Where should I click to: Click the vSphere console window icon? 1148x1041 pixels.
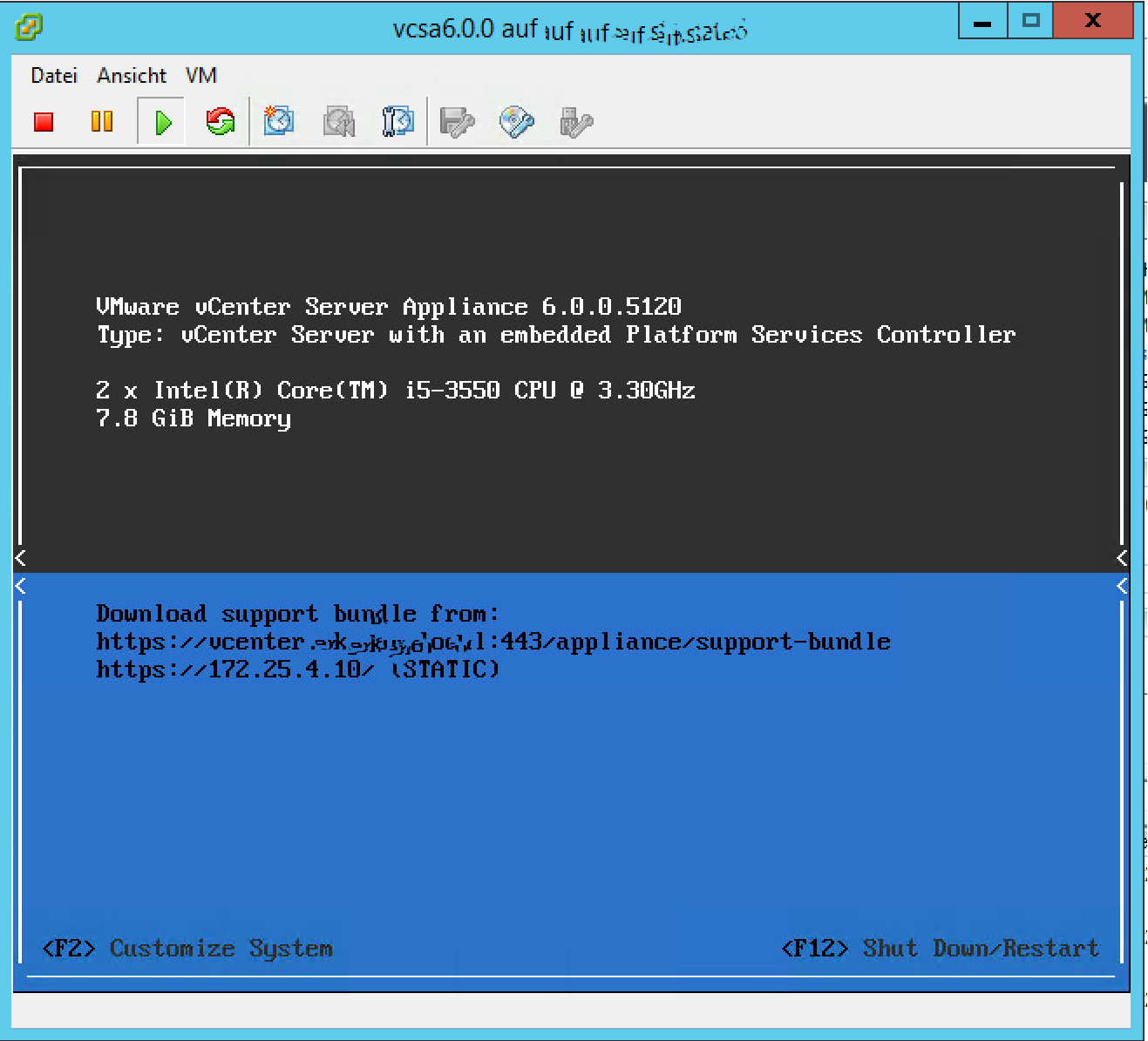pos(29,27)
